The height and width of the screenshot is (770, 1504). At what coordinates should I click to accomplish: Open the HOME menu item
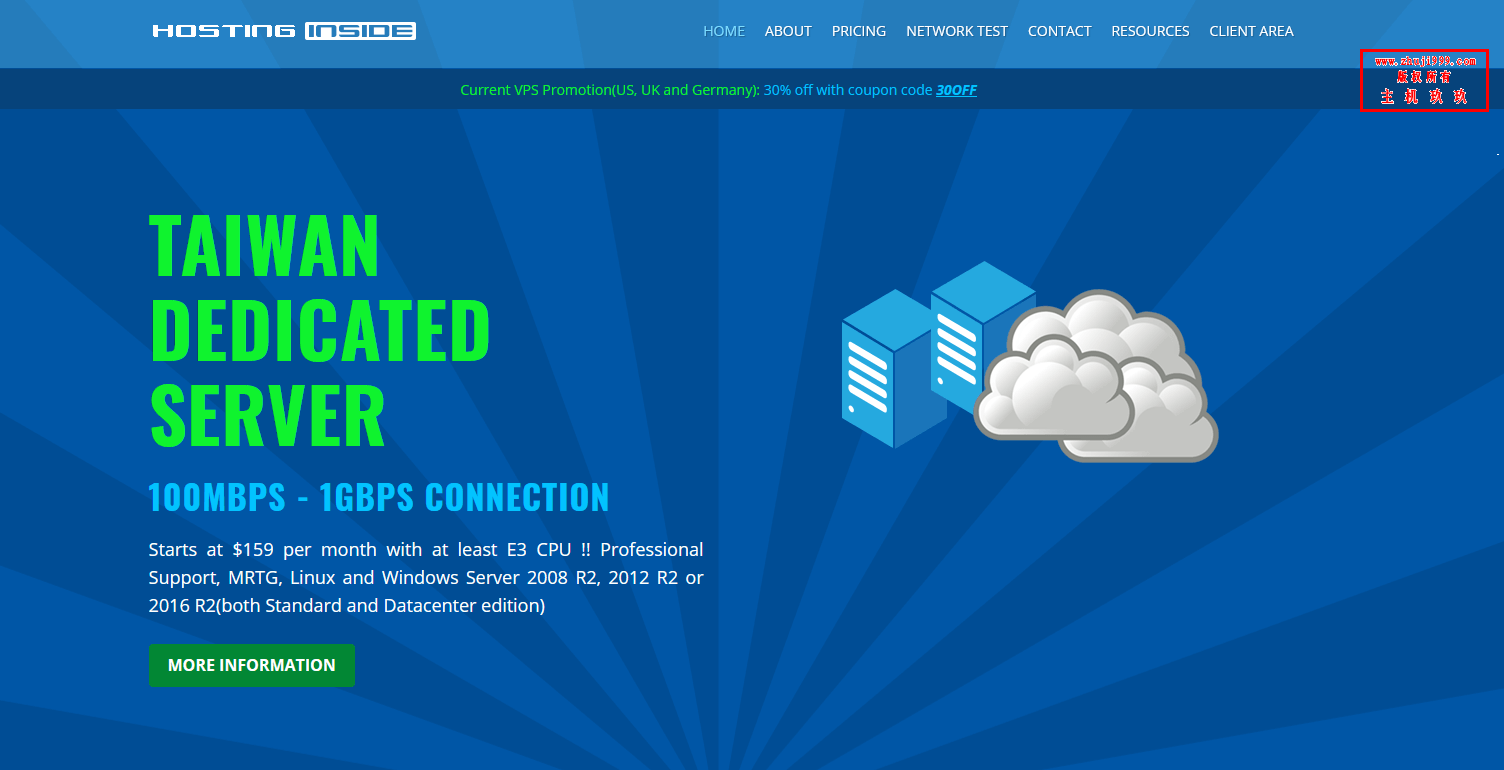pos(724,31)
